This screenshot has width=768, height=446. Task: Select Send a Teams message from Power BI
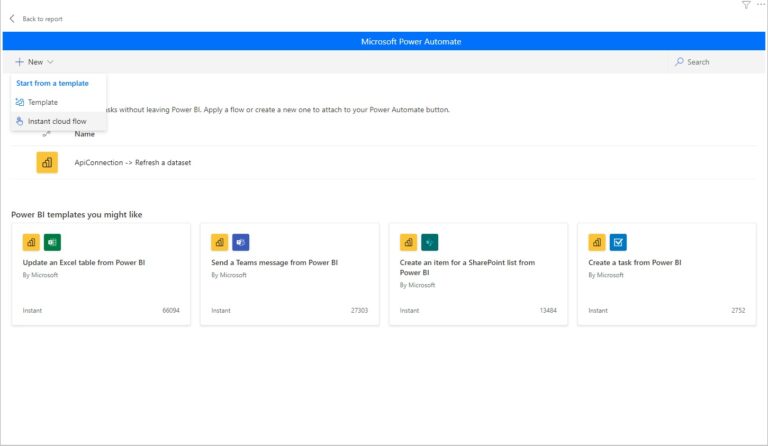(274, 262)
